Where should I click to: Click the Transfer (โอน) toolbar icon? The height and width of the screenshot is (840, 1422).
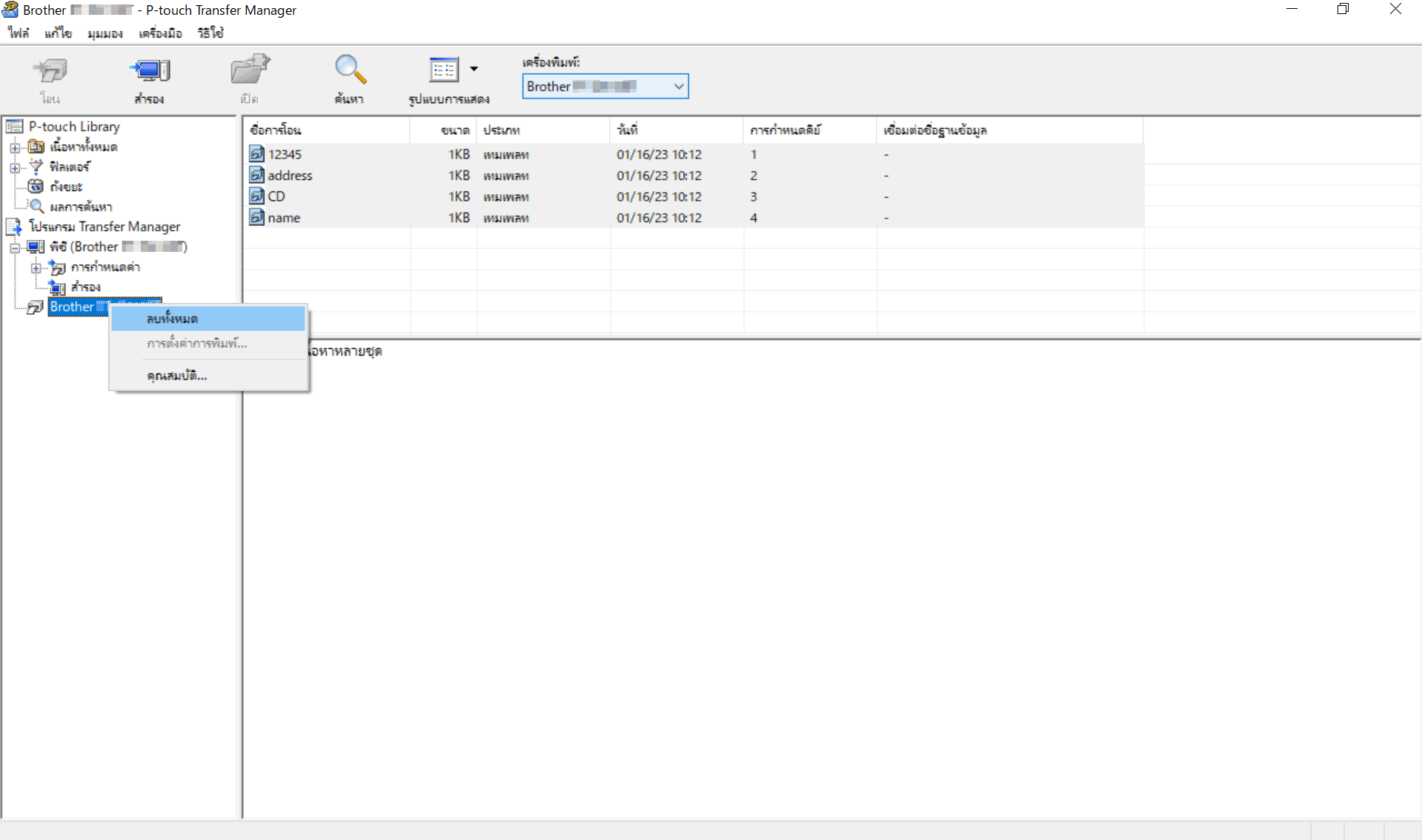point(50,71)
